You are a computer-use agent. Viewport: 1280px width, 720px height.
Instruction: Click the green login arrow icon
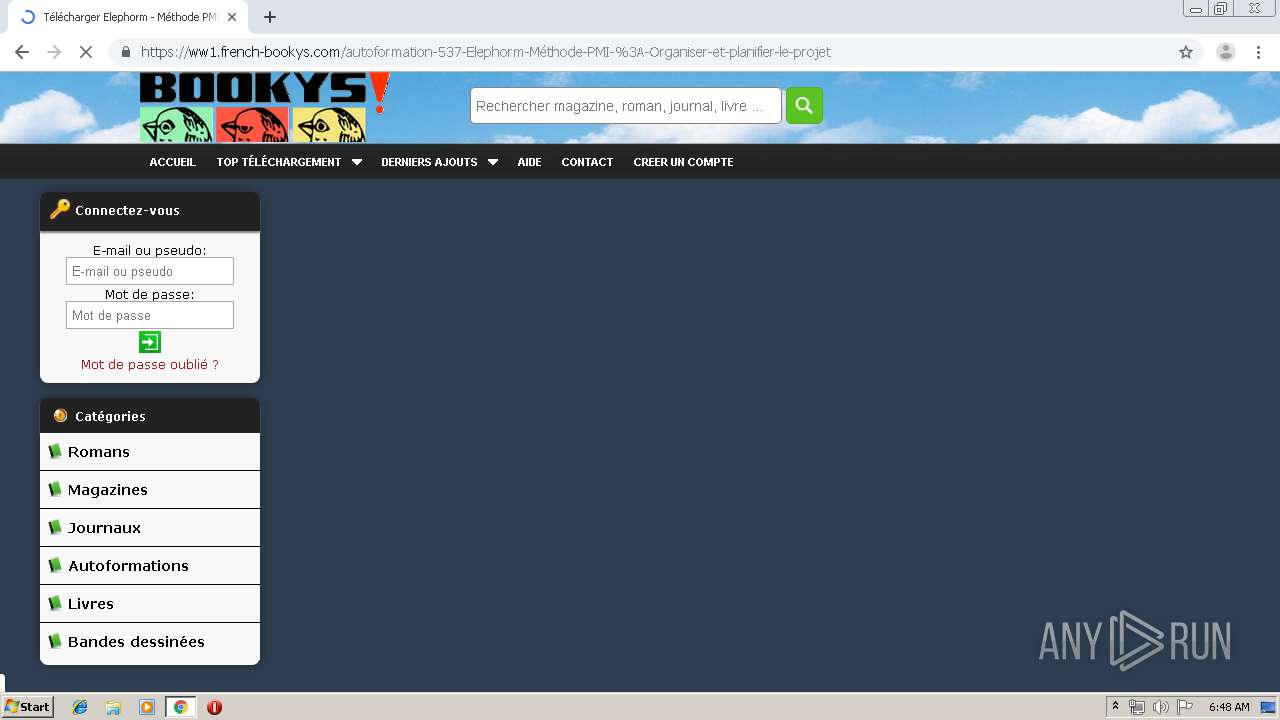[x=150, y=342]
